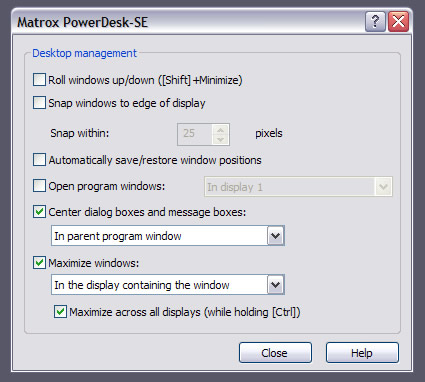Enable Snap windows to edge of display
The image size is (425, 382).
(39, 103)
